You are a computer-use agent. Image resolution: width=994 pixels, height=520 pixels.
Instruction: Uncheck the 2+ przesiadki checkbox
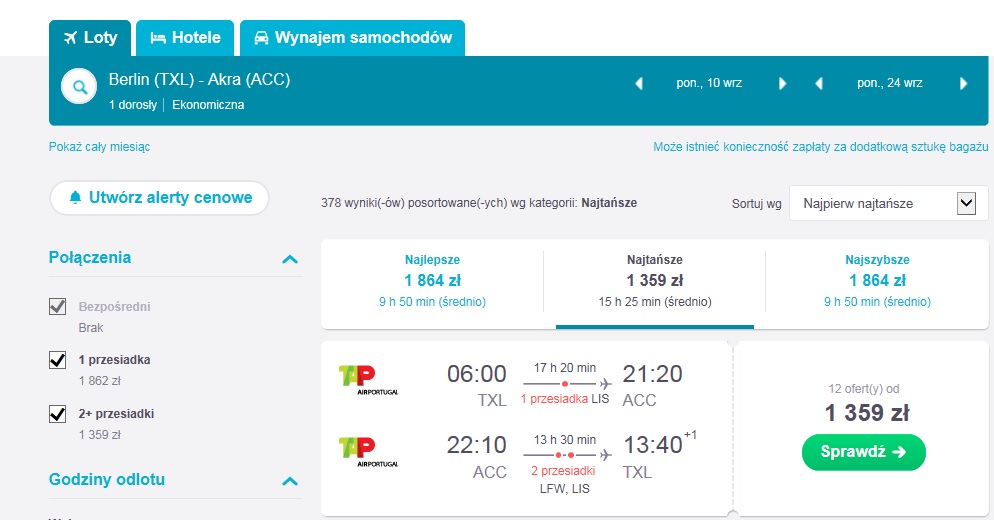coord(58,413)
